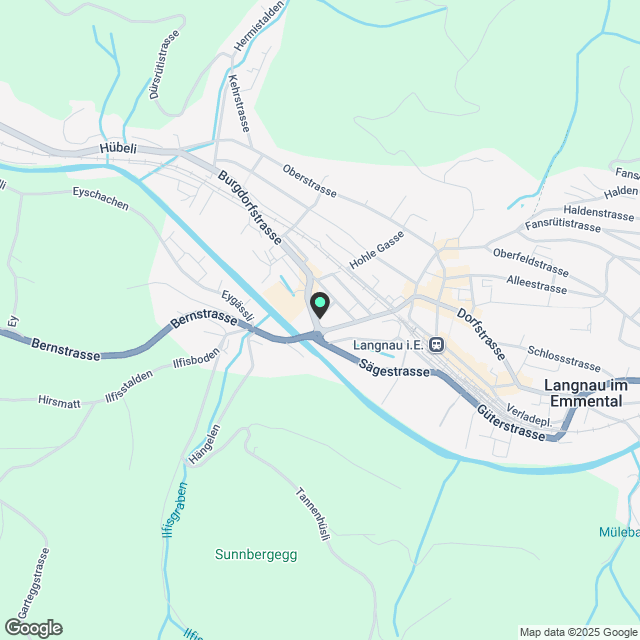Select the Langnau i.E. train station icon

point(436,345)
